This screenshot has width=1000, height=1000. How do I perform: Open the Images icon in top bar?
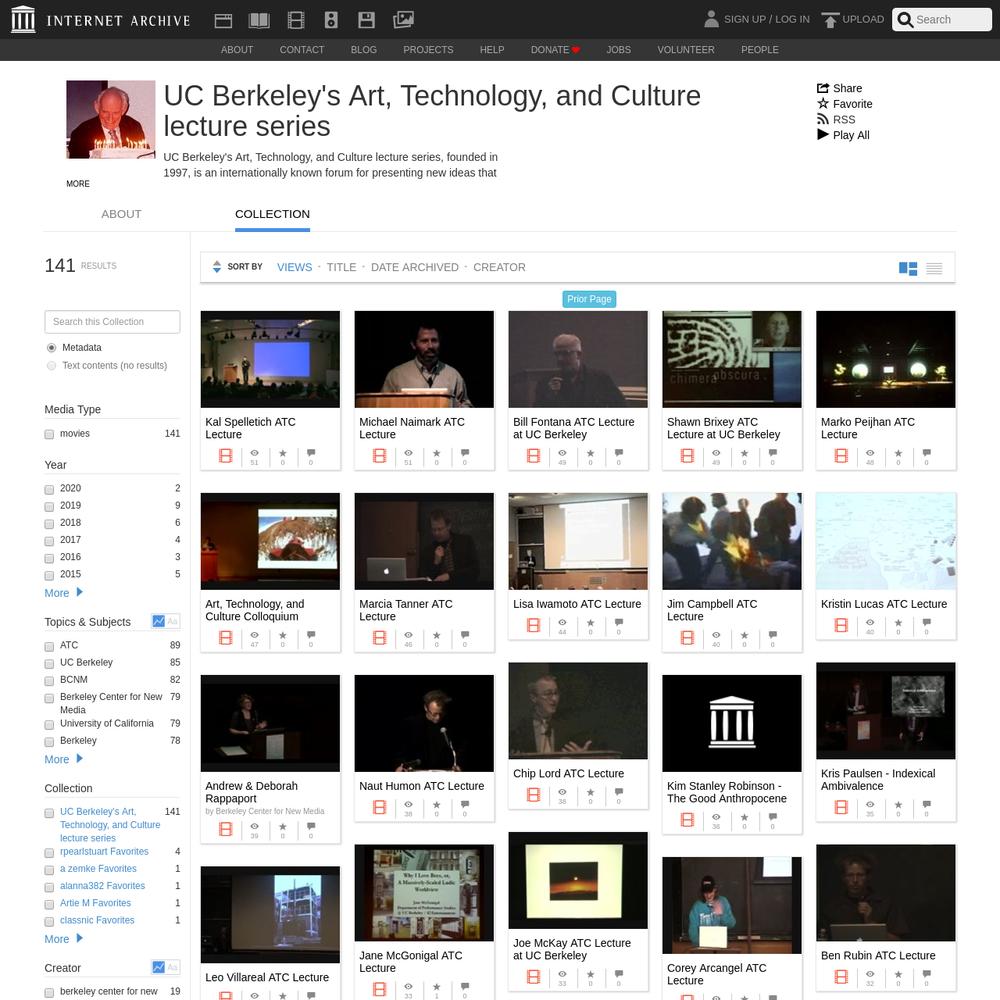[x=403, y=20]
